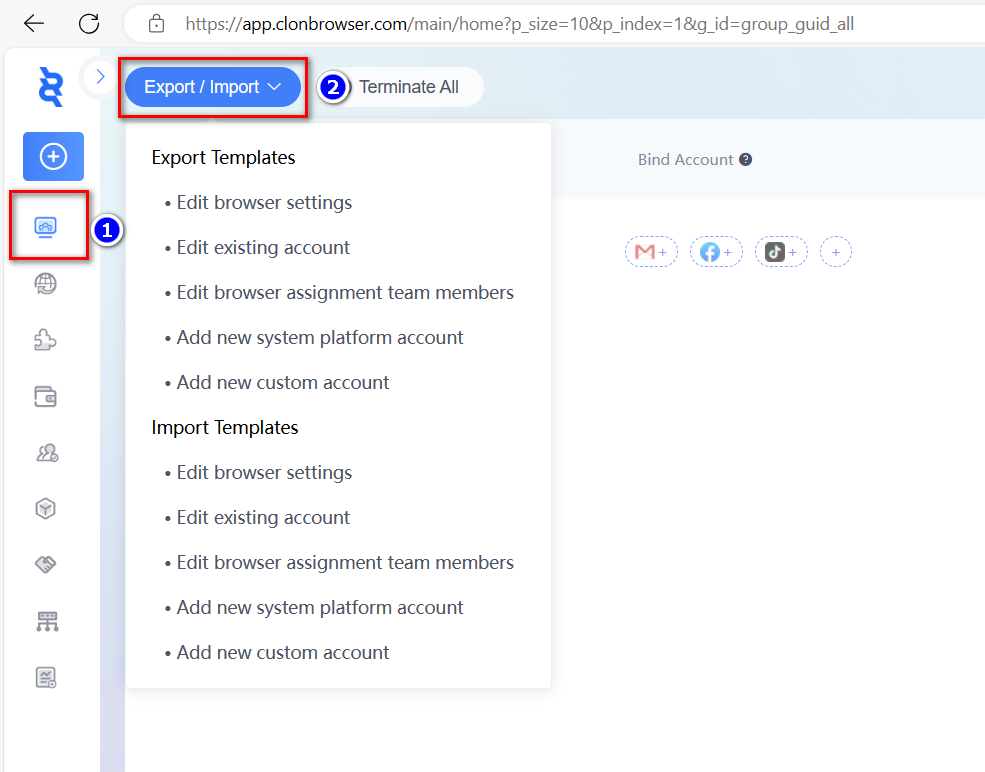
Task: Click the Gmail add account icon
Action: [x=651, y=253]
